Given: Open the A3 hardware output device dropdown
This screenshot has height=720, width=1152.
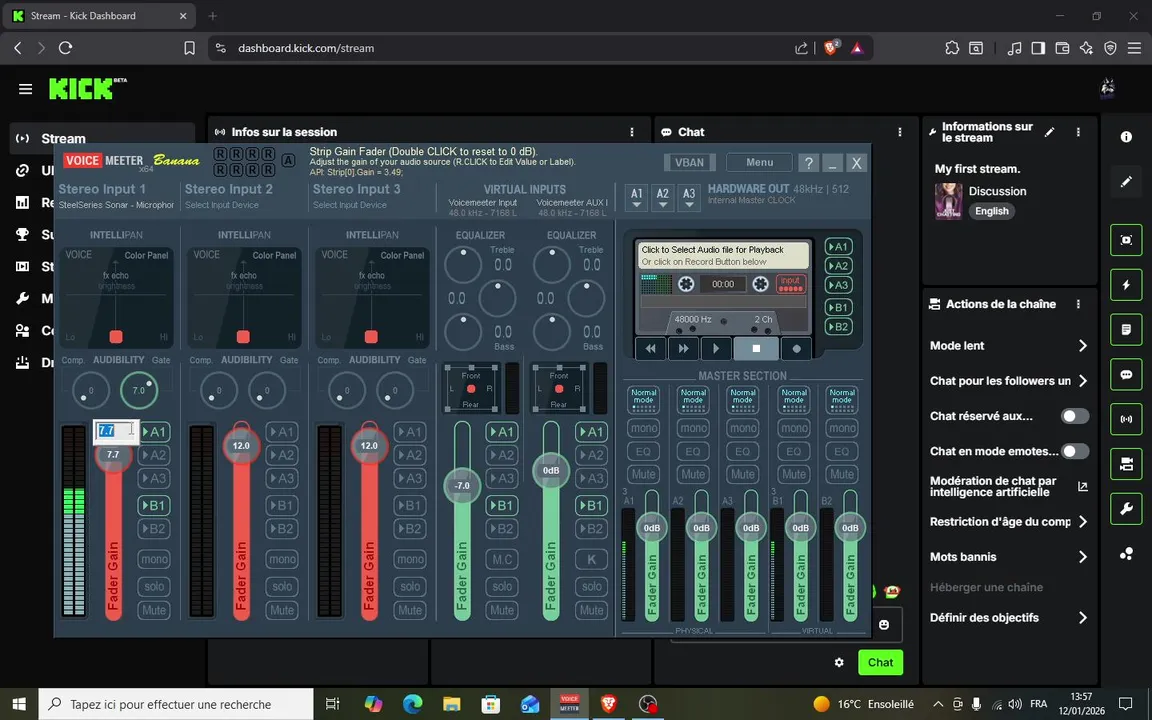Looking at the screenshot, I should tap(688, 198).
